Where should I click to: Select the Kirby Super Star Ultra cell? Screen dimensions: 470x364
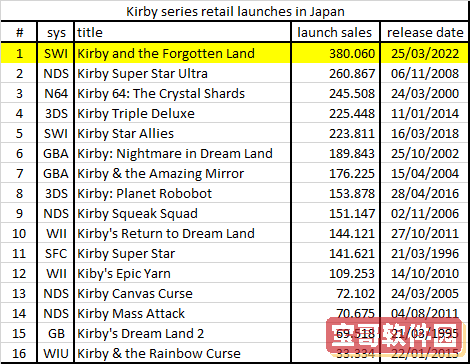[183, 73]
